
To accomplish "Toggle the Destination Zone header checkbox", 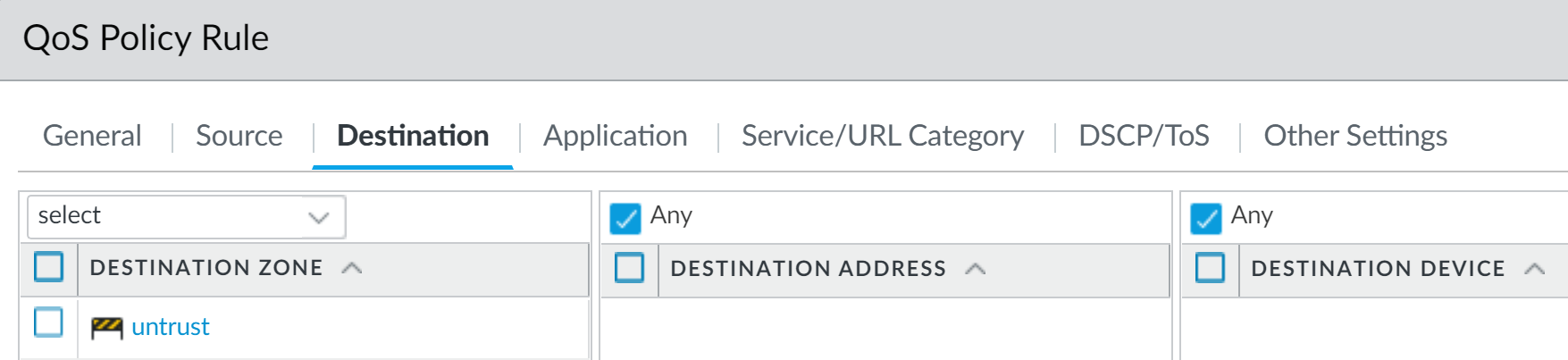I will pyautogui.click(x=48, y=267).
